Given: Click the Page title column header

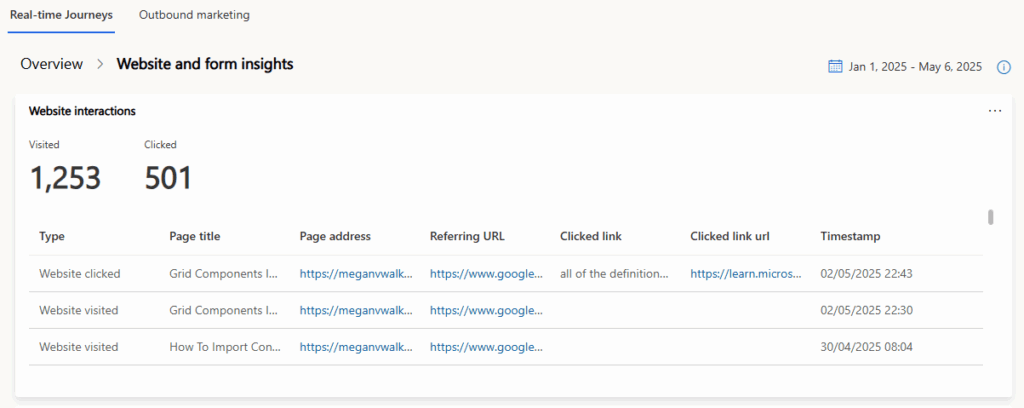Looking at the screenshot, I should [195, 236].
